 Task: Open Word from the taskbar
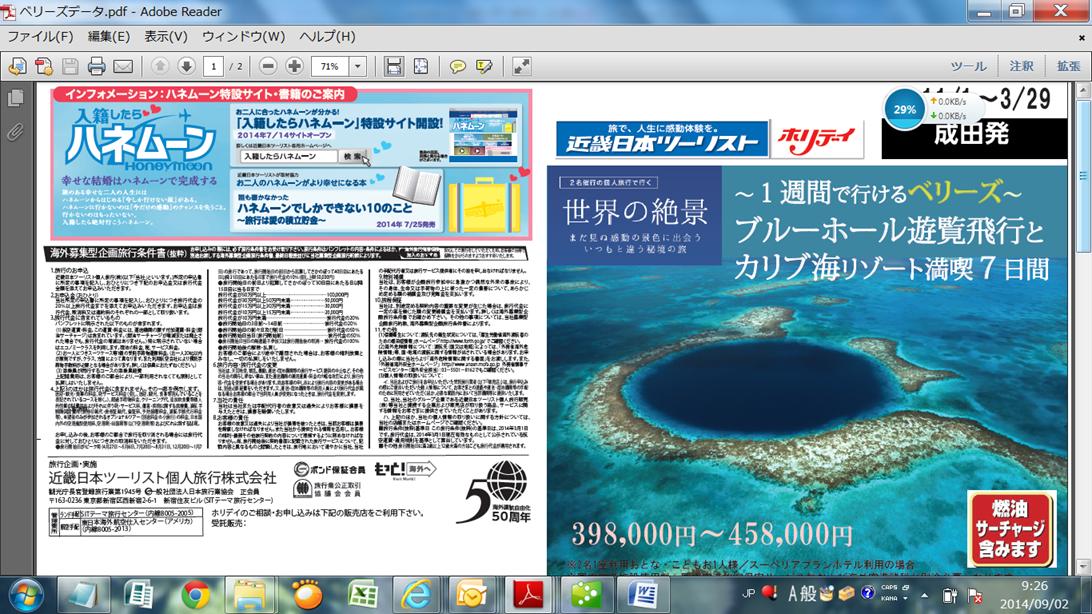point(642,596)
